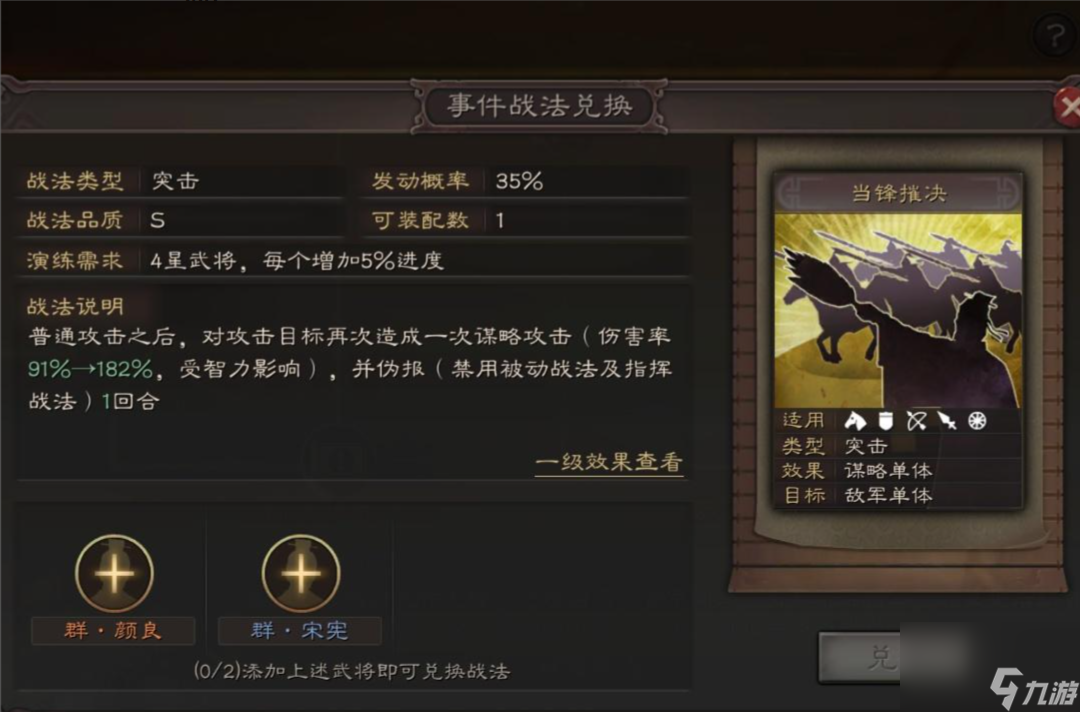1080x712 pixels.
Task: Select the 群·宋宪 name label
Action: click(300, 630)
